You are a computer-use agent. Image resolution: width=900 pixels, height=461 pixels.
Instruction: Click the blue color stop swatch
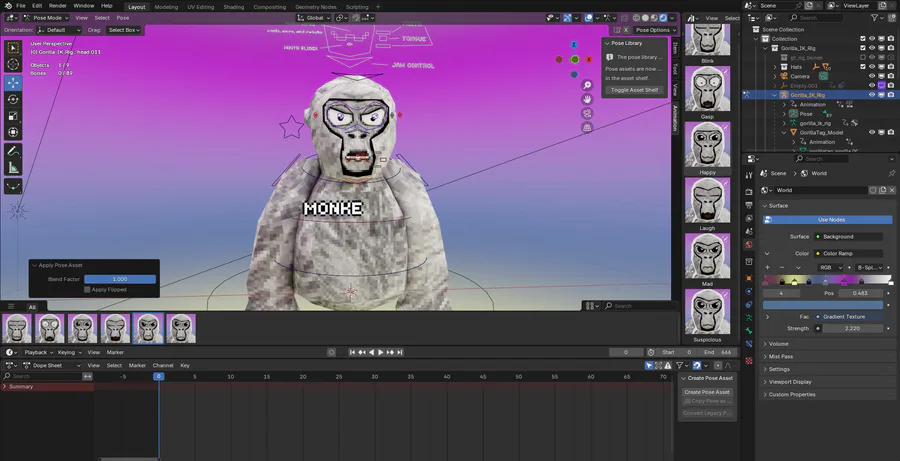tap(823, 305)
